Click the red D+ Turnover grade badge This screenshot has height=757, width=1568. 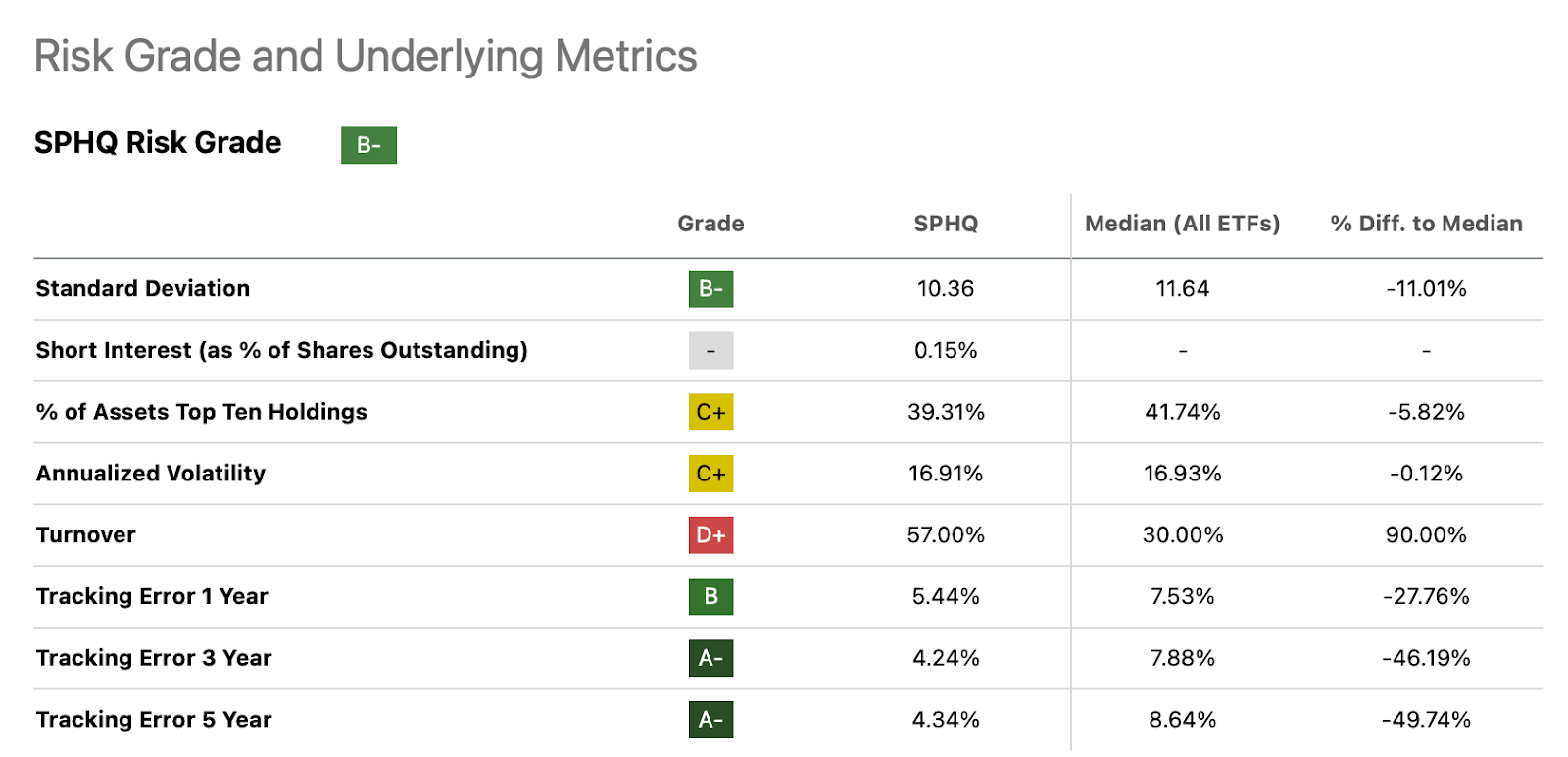710,535
